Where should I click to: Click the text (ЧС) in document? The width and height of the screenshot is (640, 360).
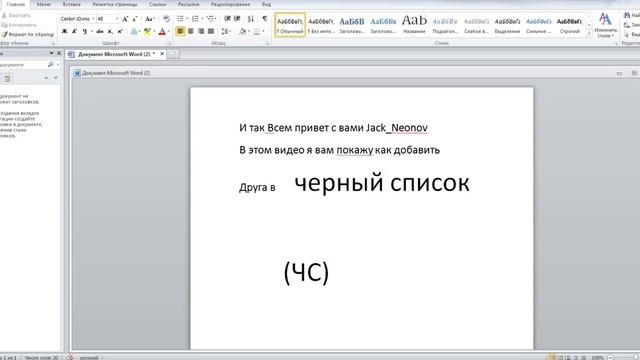[306, 272]
